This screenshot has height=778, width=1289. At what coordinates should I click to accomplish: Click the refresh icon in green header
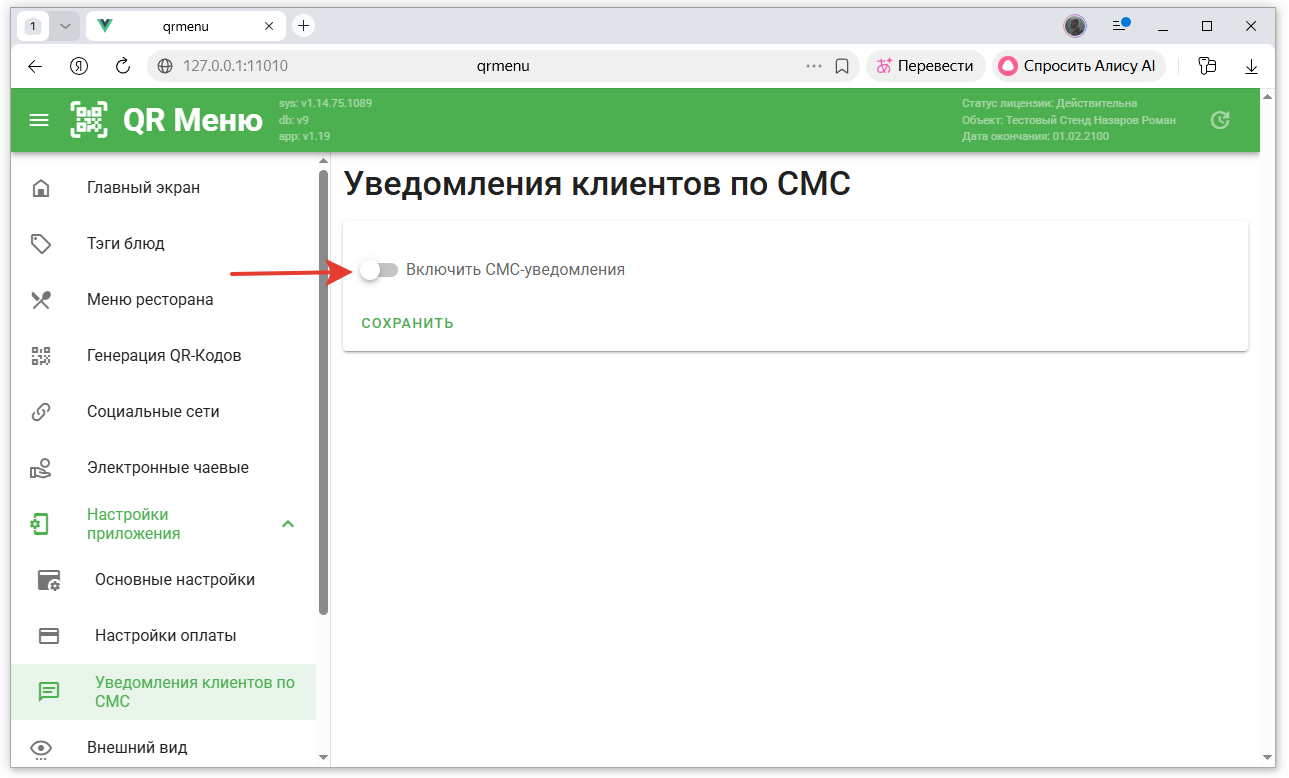pos(1220,120)
